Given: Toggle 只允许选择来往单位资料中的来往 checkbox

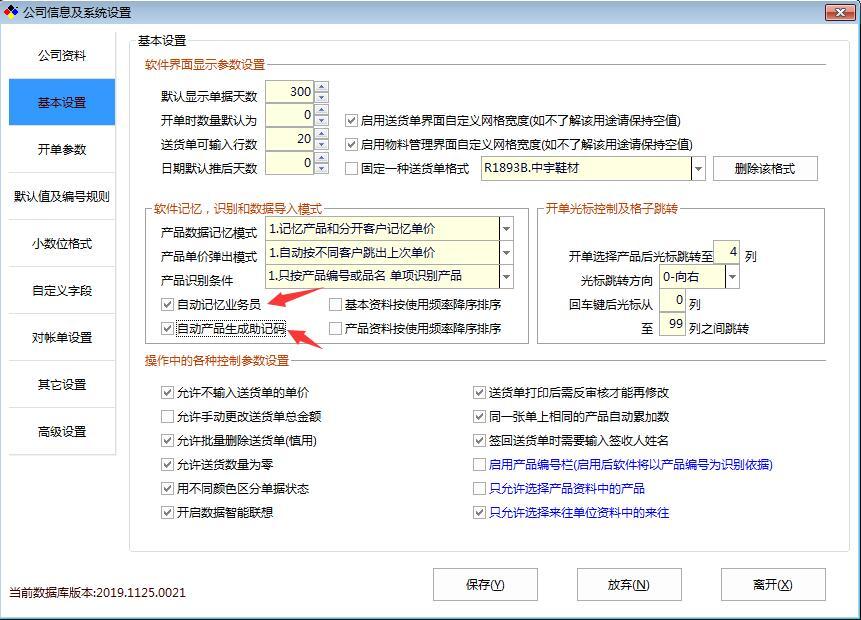Looking at the screenshot, I should point(479,512).
